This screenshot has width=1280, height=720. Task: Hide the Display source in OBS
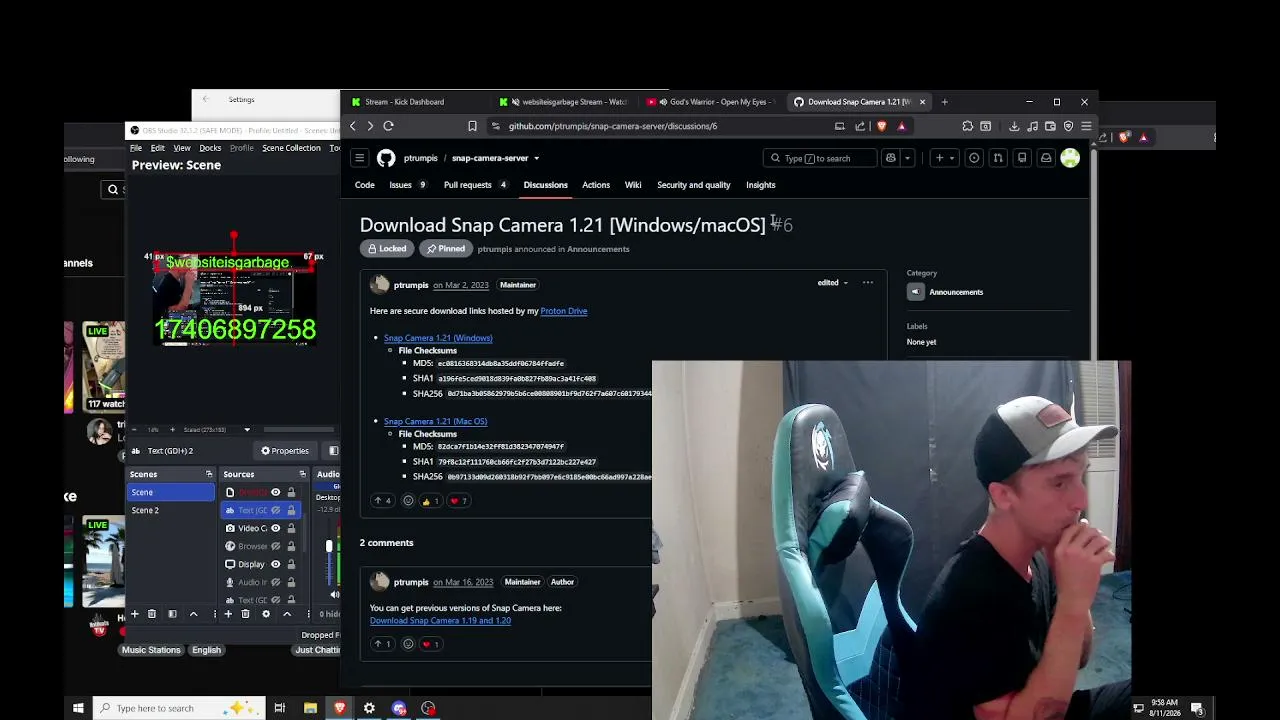(x=275, y=564)
